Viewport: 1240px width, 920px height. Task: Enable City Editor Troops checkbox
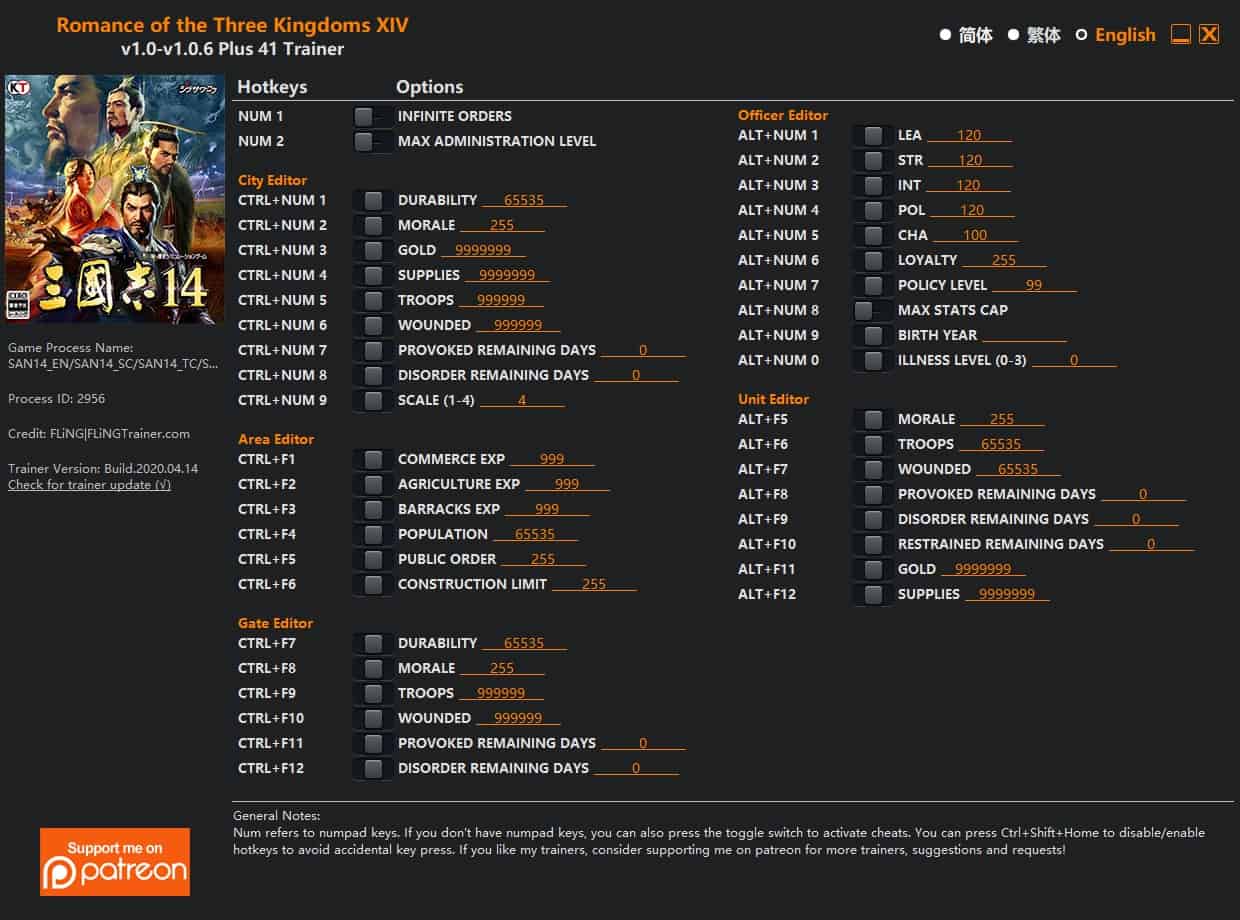tap(373, 300)
